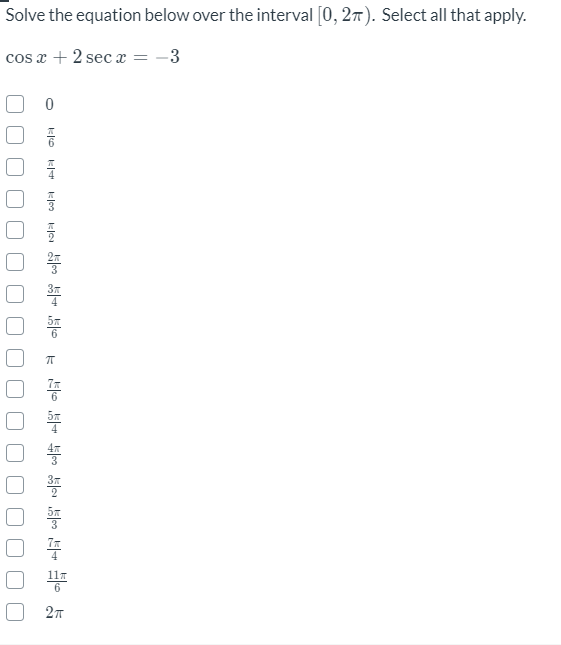Click the equation cos x + 2 sec x = −3
Image resolution: width=561 pixels, height=645 pixels.
click(93, 57)
